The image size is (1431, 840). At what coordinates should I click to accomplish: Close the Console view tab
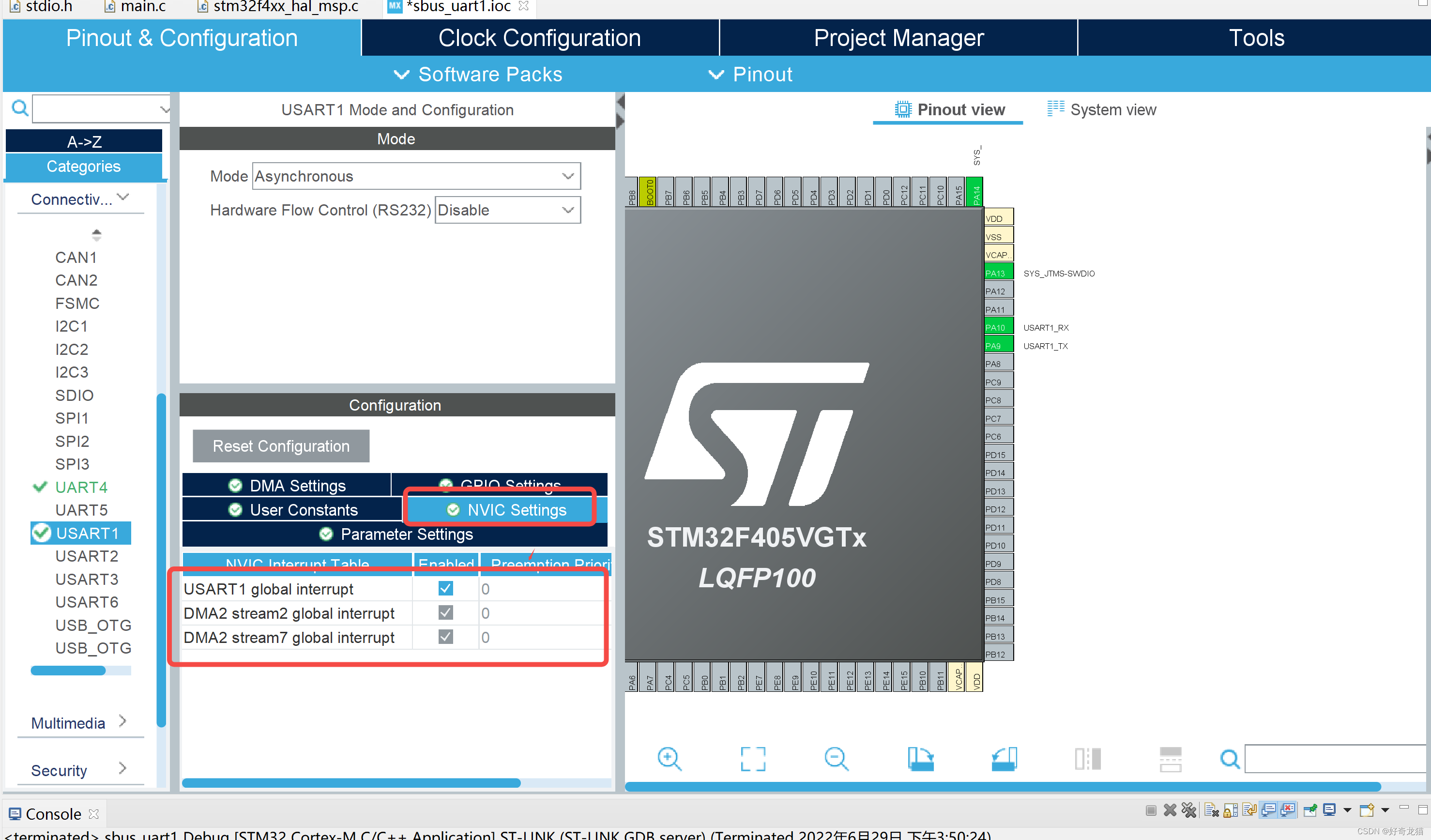(x=94, y=814)
